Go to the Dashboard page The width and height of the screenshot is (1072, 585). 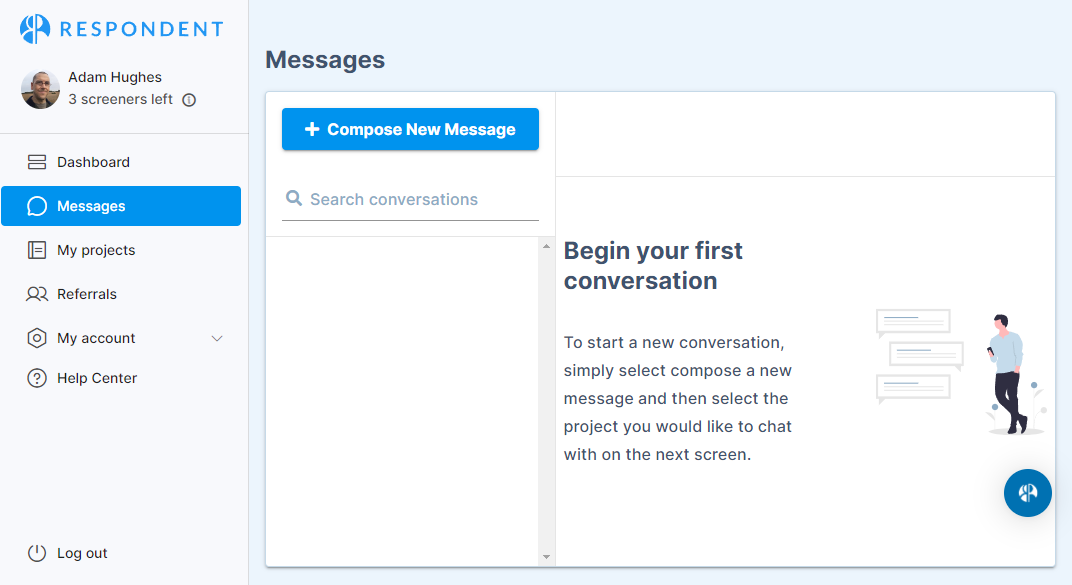(93, 162)
